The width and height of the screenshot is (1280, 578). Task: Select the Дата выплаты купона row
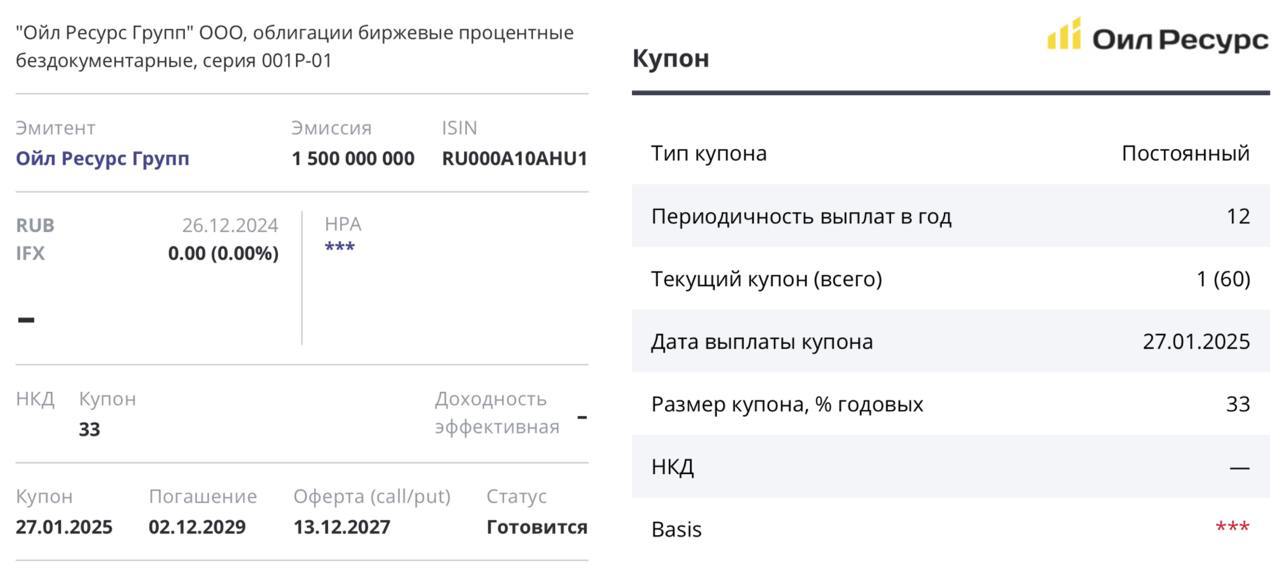pyautogui.click(x=950, y=341)
